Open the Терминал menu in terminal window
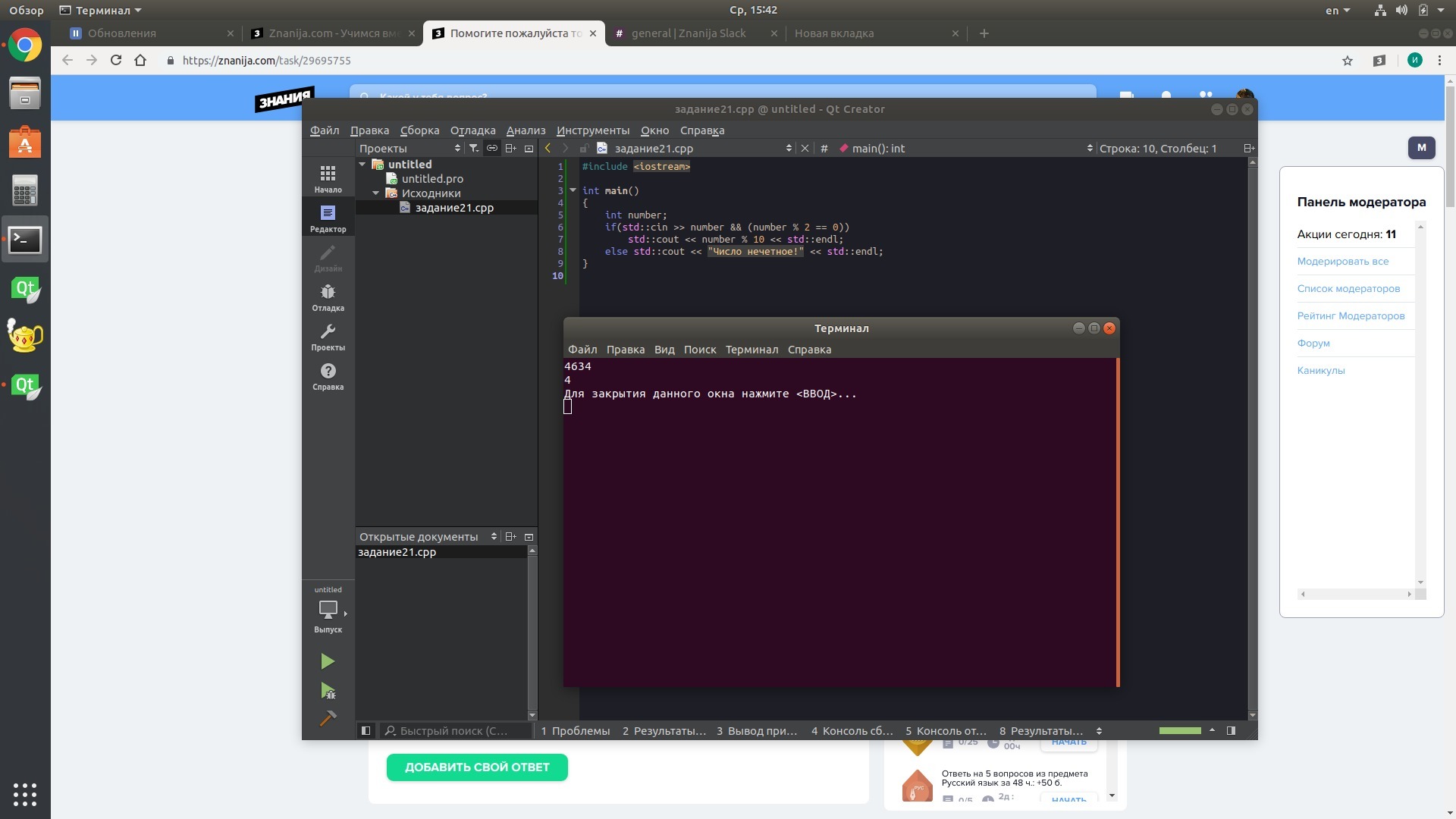The width and height of the screenshot is (1456, 819). click(x=751, y=350)
